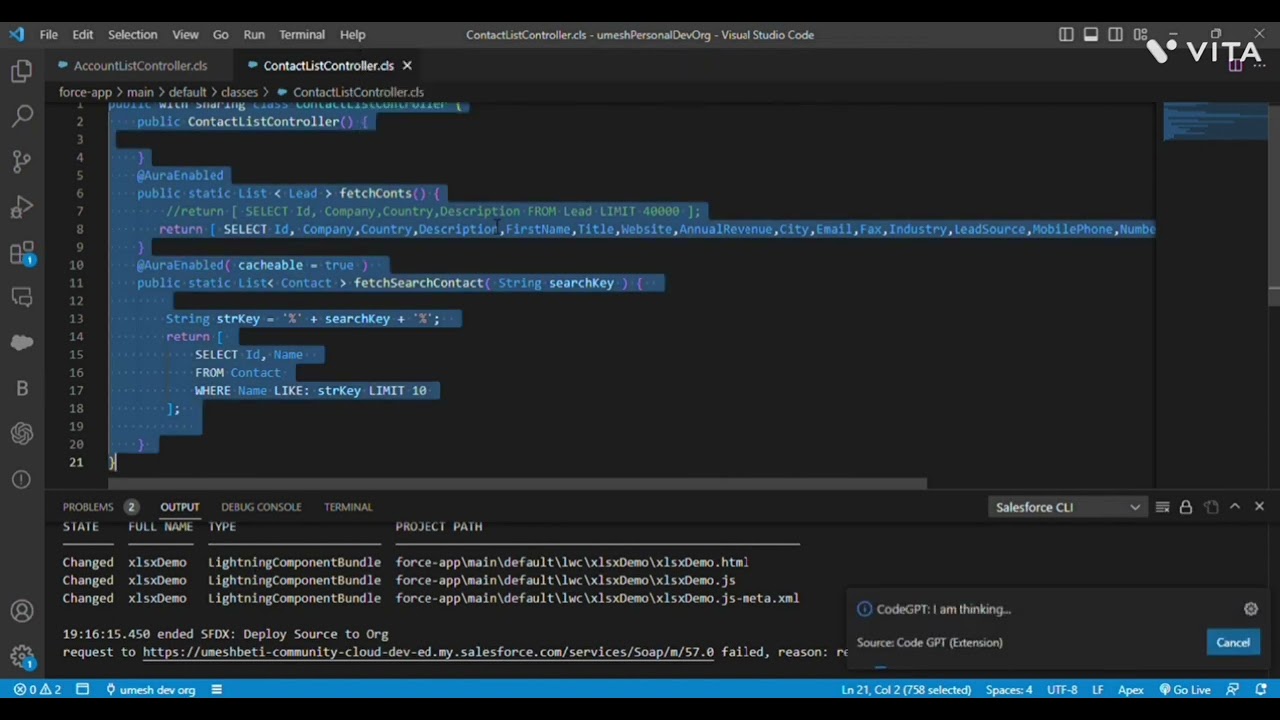Click the 'umesh dev org' status item
This screenshot has height=720, width=1280.
(x=150, y=690)
